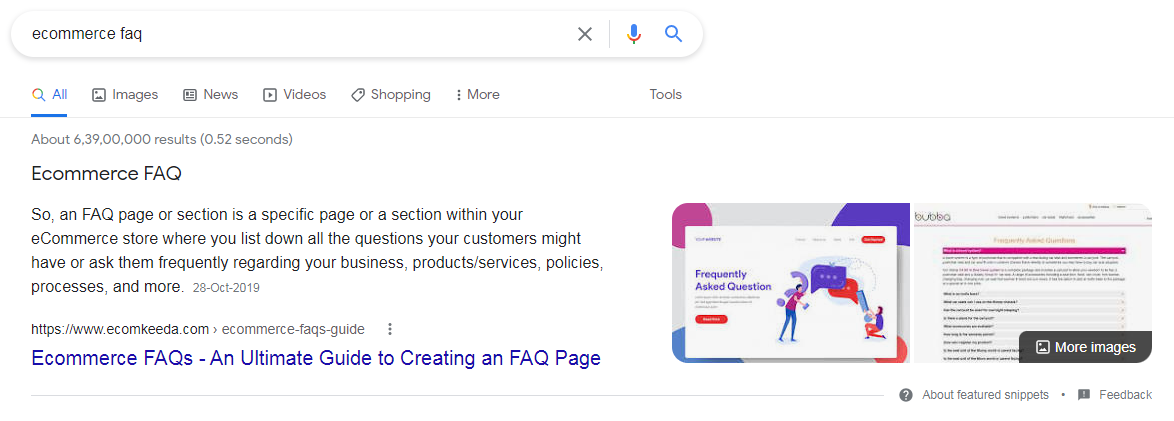
Task: Click the Feedback link
Action: click(x=1125, y=395)
